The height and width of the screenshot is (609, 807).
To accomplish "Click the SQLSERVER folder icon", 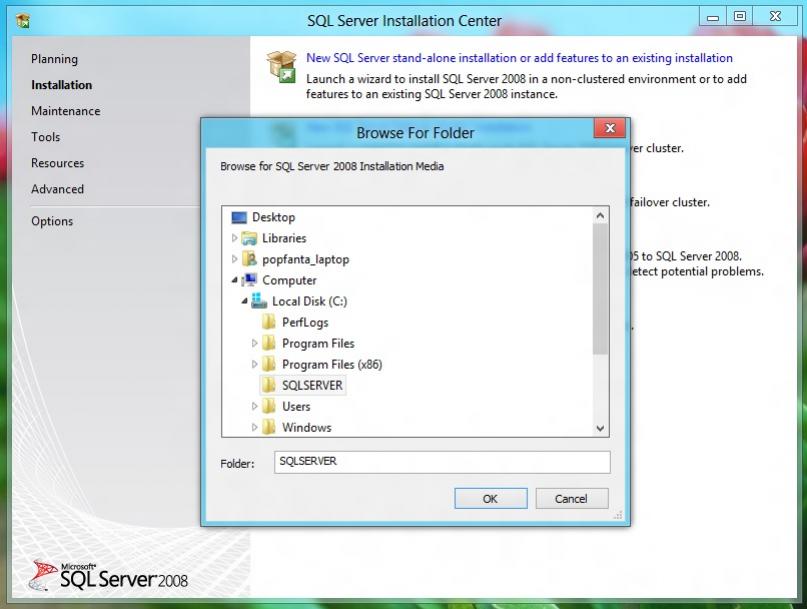I will 269,386.
